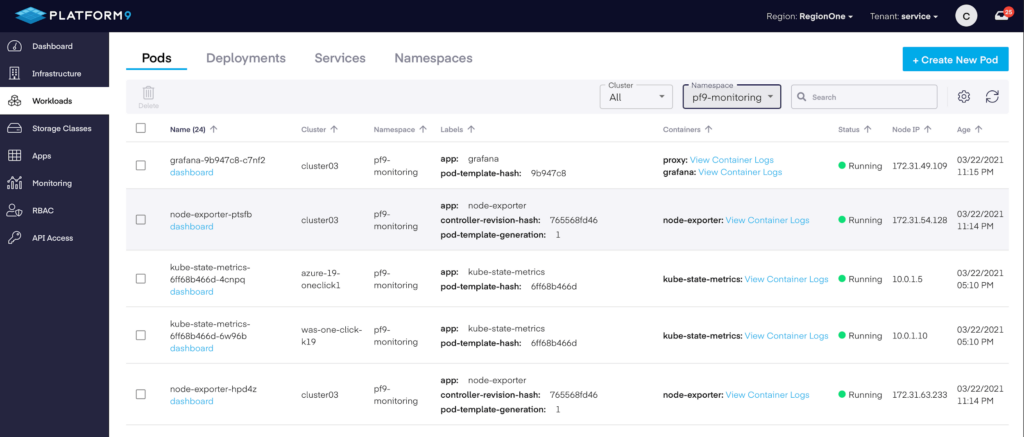This screenshot has height=437, width=1024.
Task: Switch to the Deployments tab
Action: click(246, 58)
